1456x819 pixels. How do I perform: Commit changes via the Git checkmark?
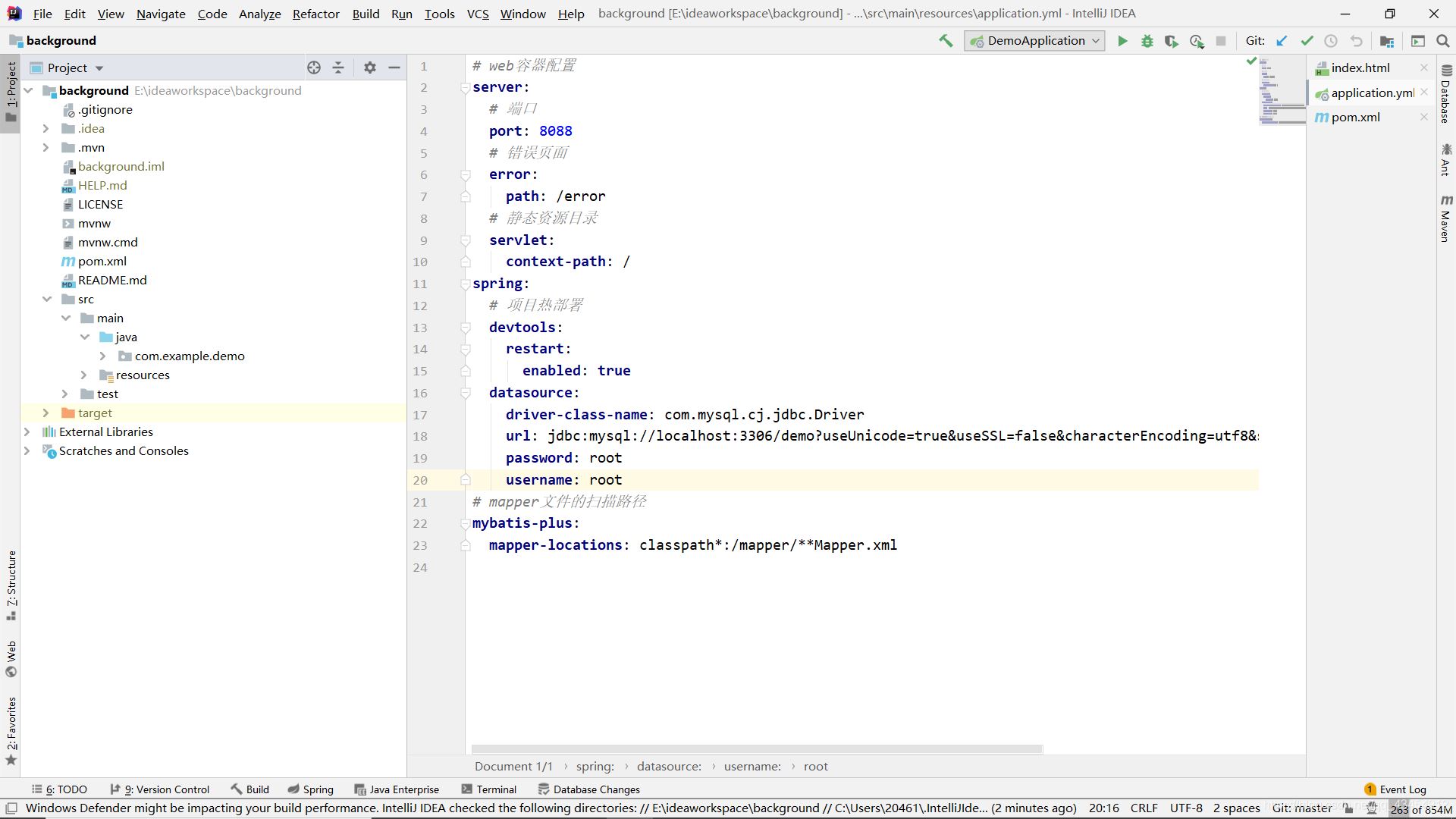pos(1306,41)
